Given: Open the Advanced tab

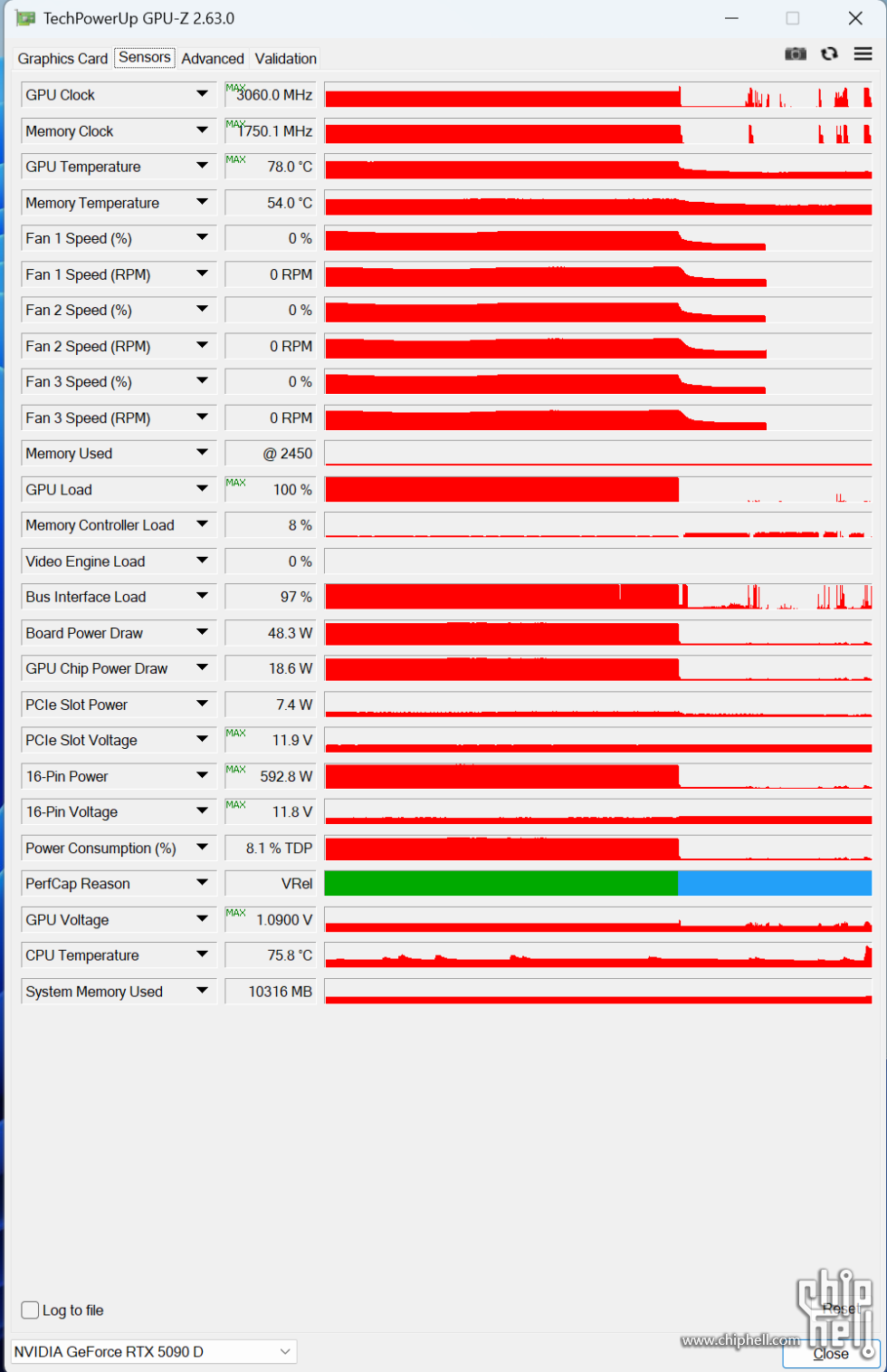Looking at the screenshot, I should pos(213,59).
